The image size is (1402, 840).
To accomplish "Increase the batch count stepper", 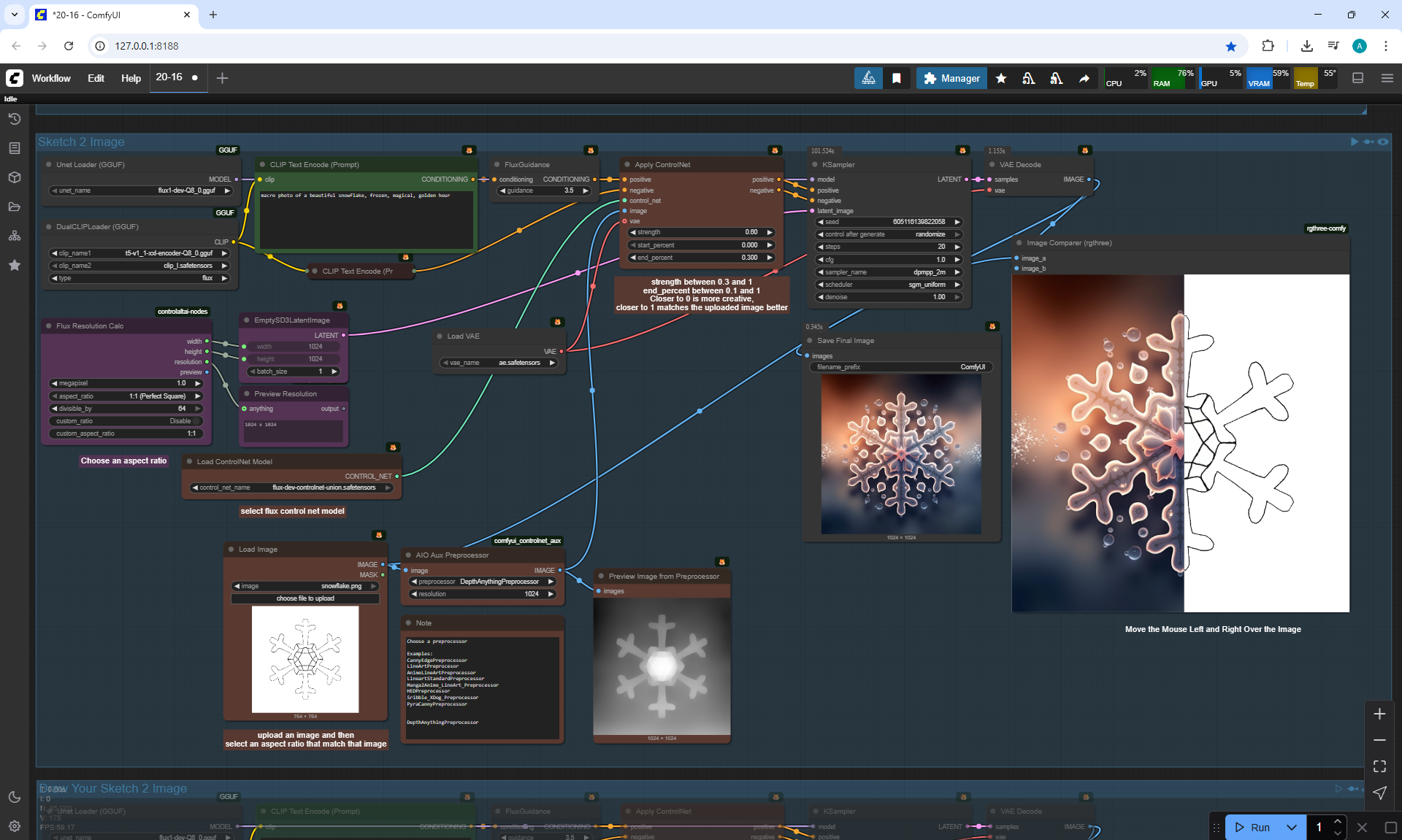I will point(1338,822).
